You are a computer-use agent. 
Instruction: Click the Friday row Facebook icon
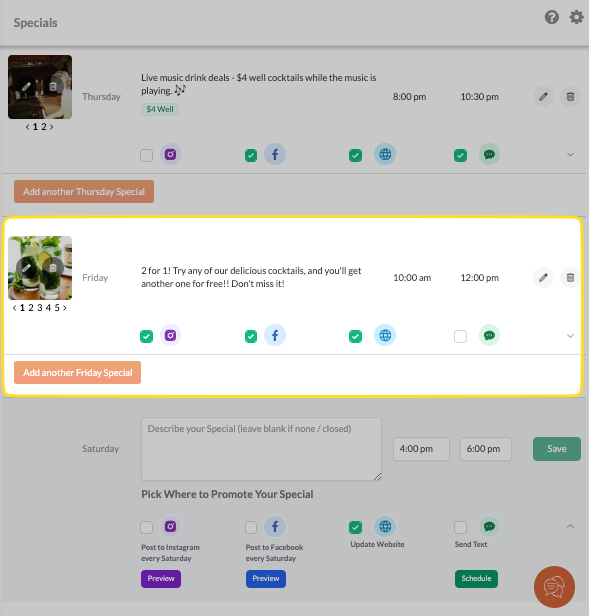pyautogui.click(x=275, y=336)
